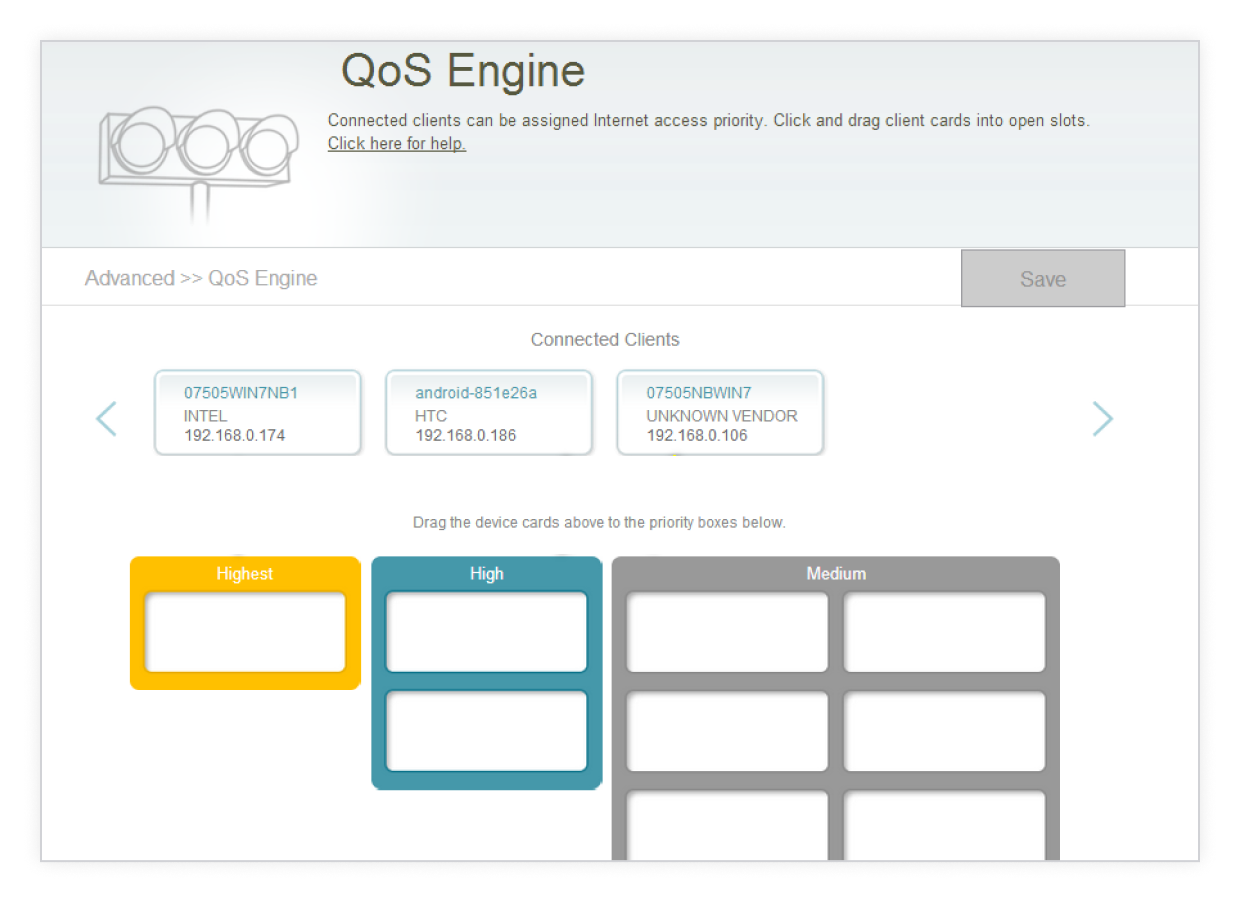This screenshot has height=916, width=1240.
Task: Click second-row right Medium priority slot
Action: click(x=944, y=731)
